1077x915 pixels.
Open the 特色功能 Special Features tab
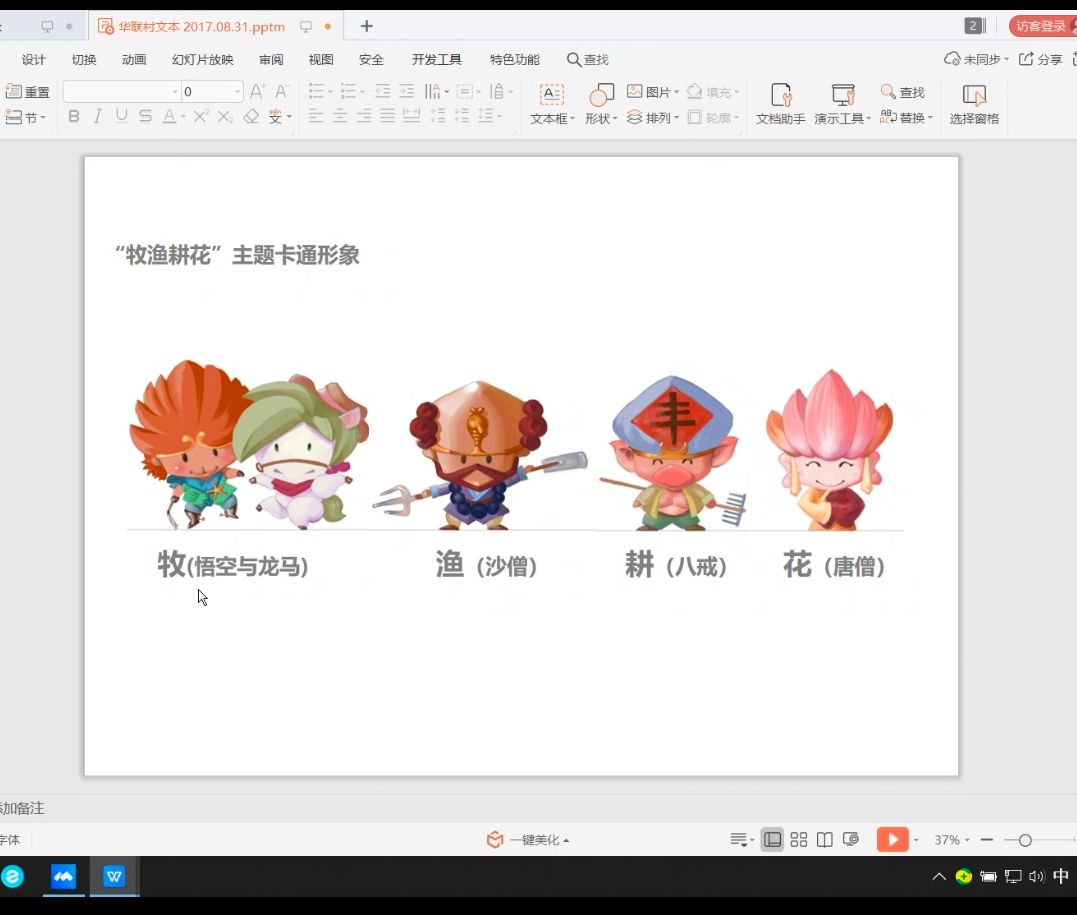click(x=514, y=60)
